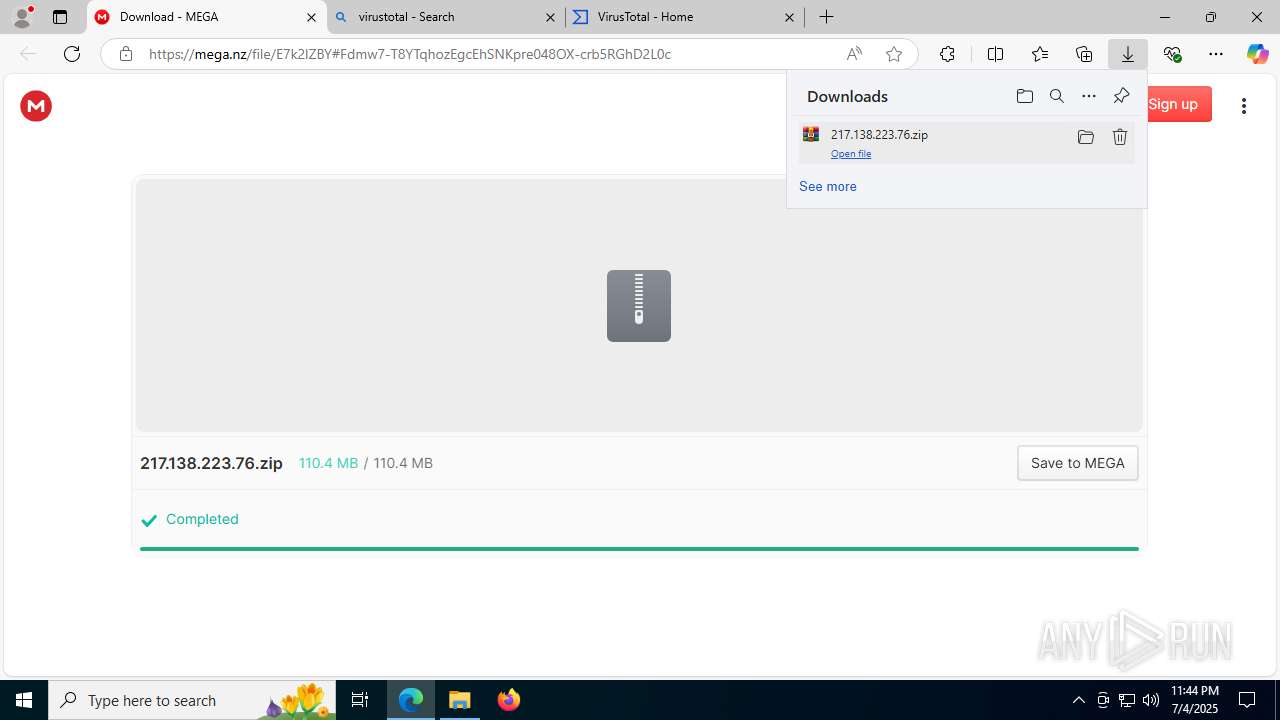Show 217.138.223.76.zip in folder
Viewport: 1280px width, 720px height.
click(x=1085, y=137)
